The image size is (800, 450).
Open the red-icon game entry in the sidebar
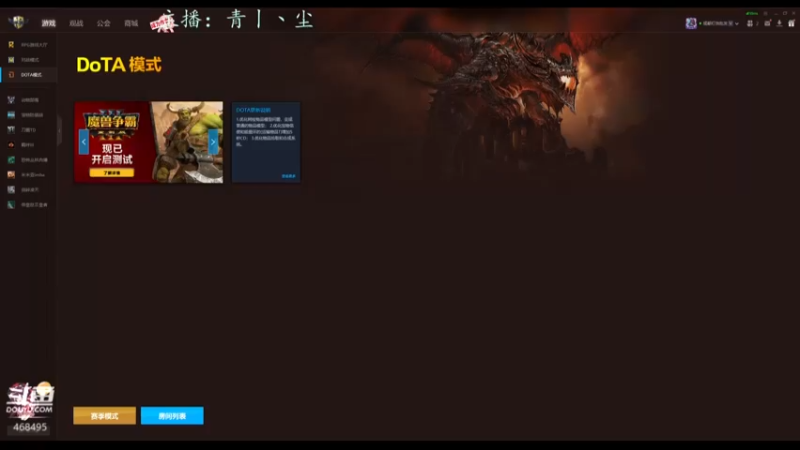coord(29,145)
